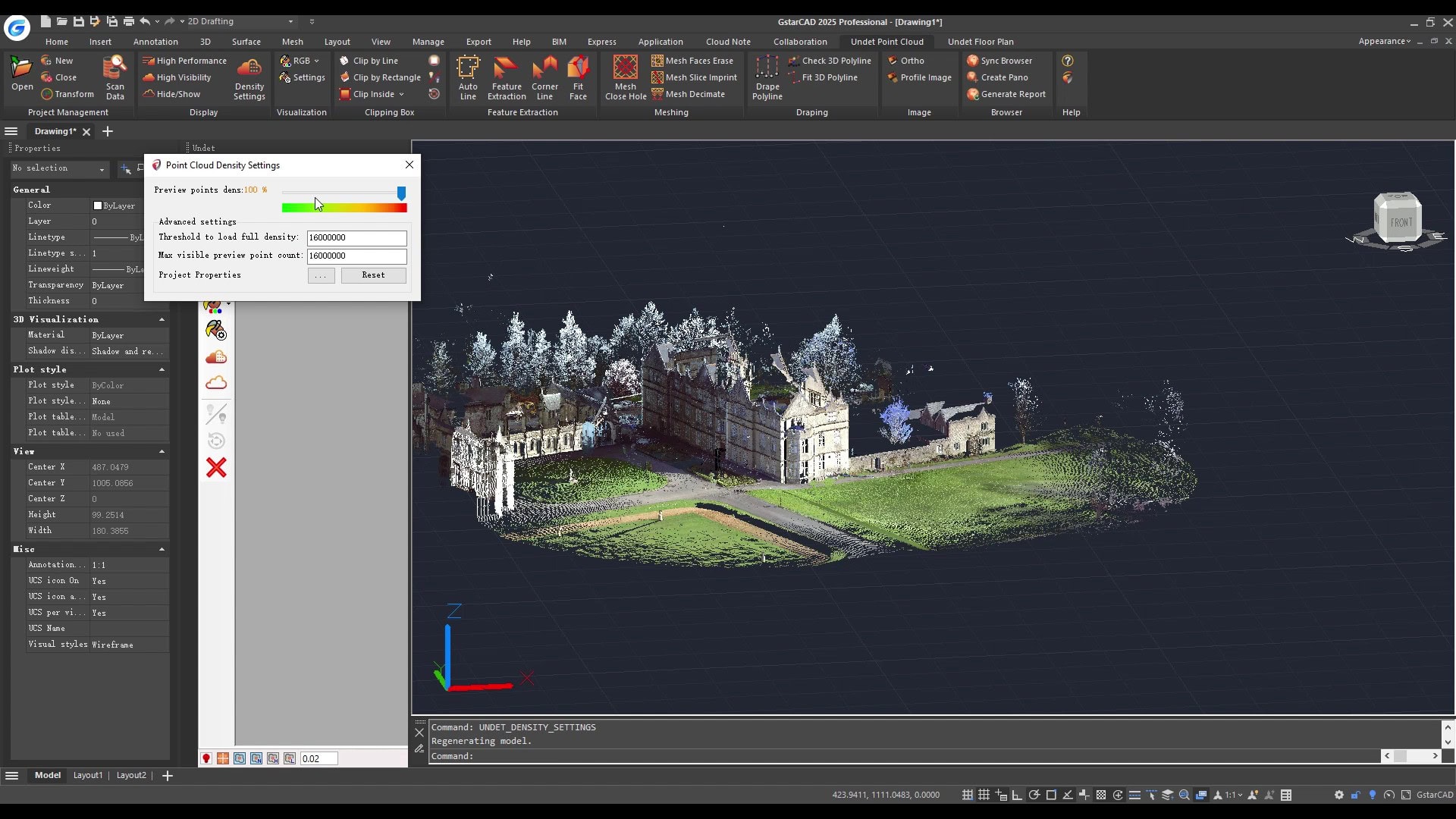The width and height of the screenshot is (1456, 819).
Task: Click the Fit Face tool
Action: (578, 77)
